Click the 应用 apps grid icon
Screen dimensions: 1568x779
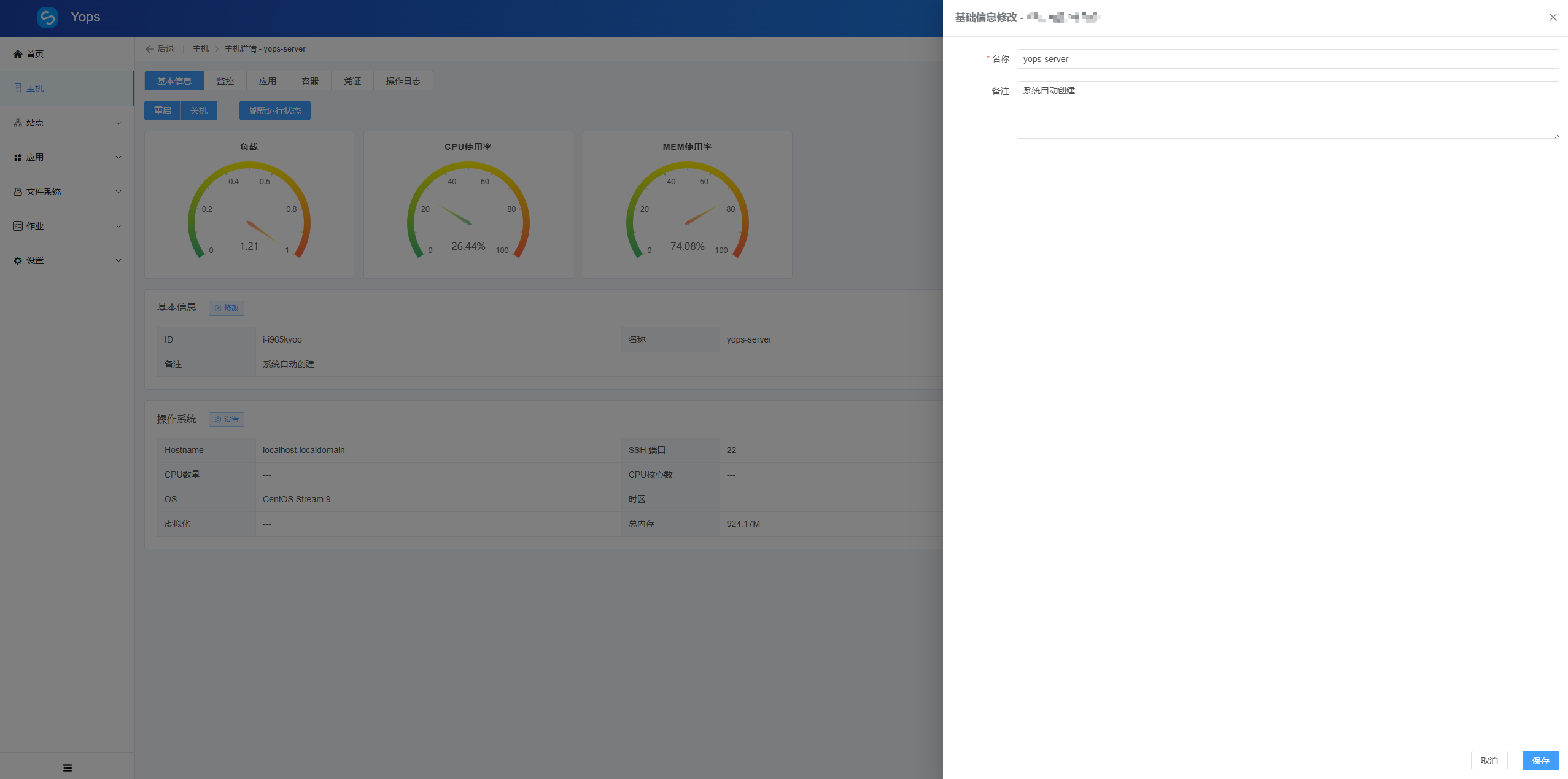pyautogui.click(x=18, y=157)
